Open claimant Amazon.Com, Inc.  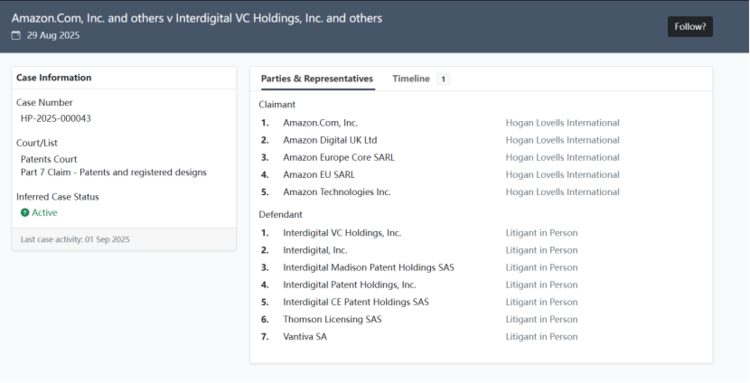[x=320, y=123]
